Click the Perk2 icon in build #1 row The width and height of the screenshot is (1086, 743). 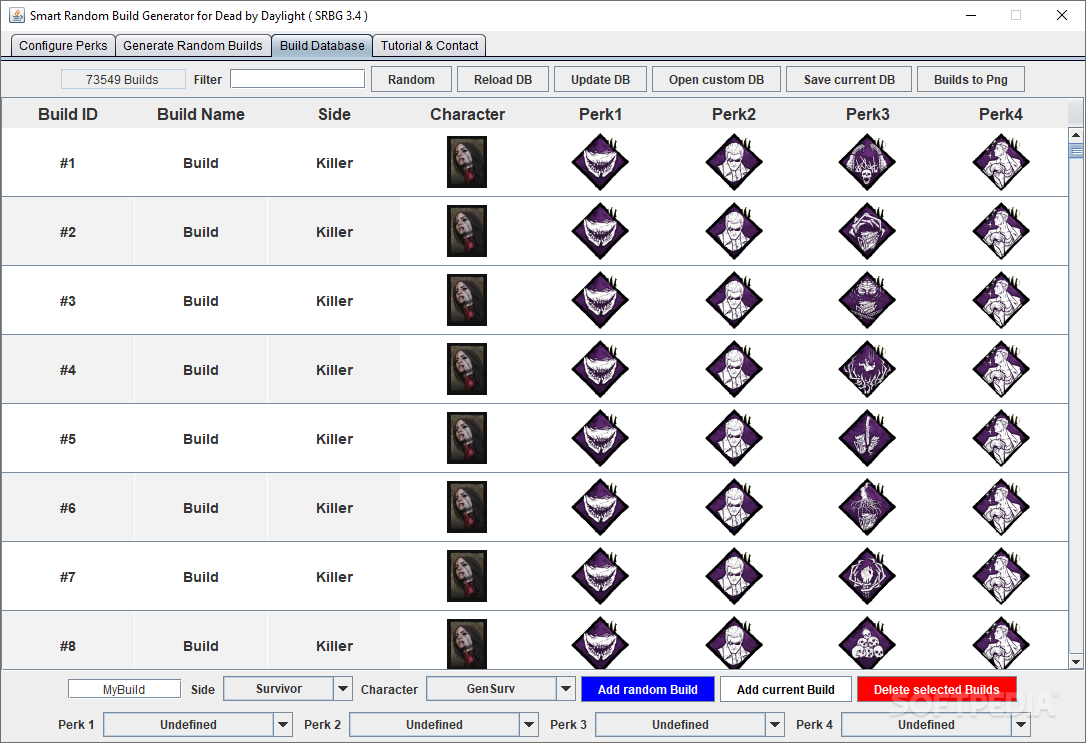click(x=734, y=162)
